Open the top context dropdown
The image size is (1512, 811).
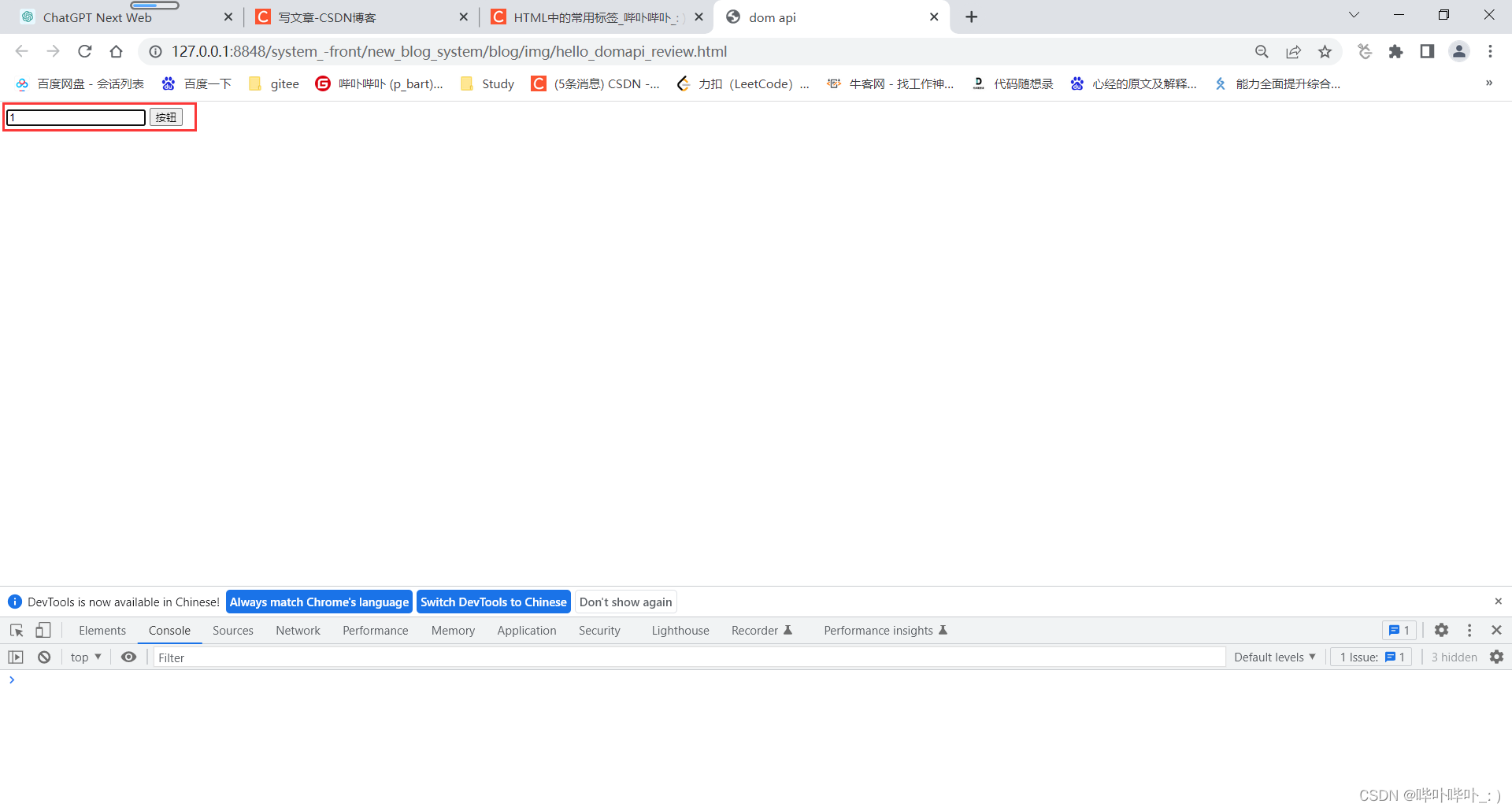point(86,657)
